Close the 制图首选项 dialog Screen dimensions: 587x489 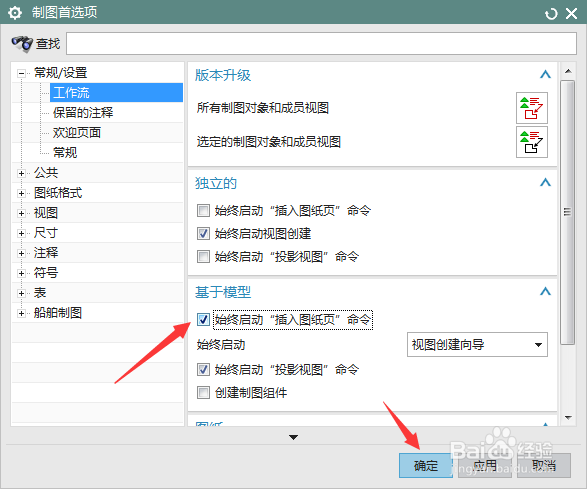572,14
